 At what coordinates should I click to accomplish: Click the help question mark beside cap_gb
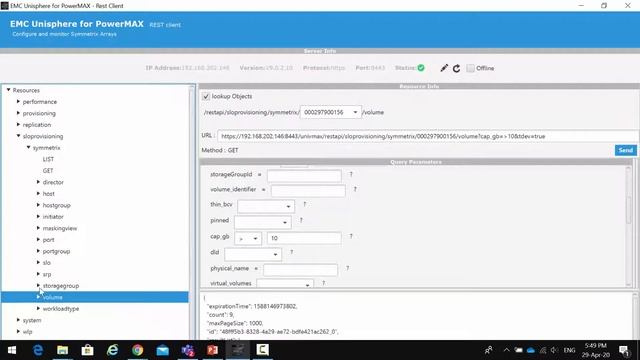351,236
